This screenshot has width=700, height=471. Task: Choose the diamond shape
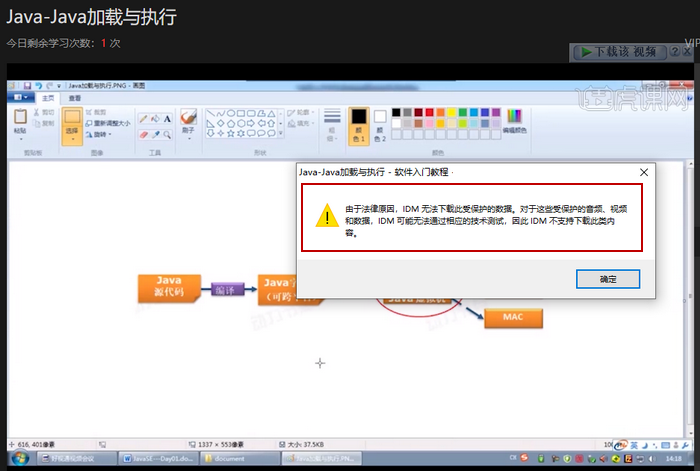pyautogui.click(x=221, y=123)
